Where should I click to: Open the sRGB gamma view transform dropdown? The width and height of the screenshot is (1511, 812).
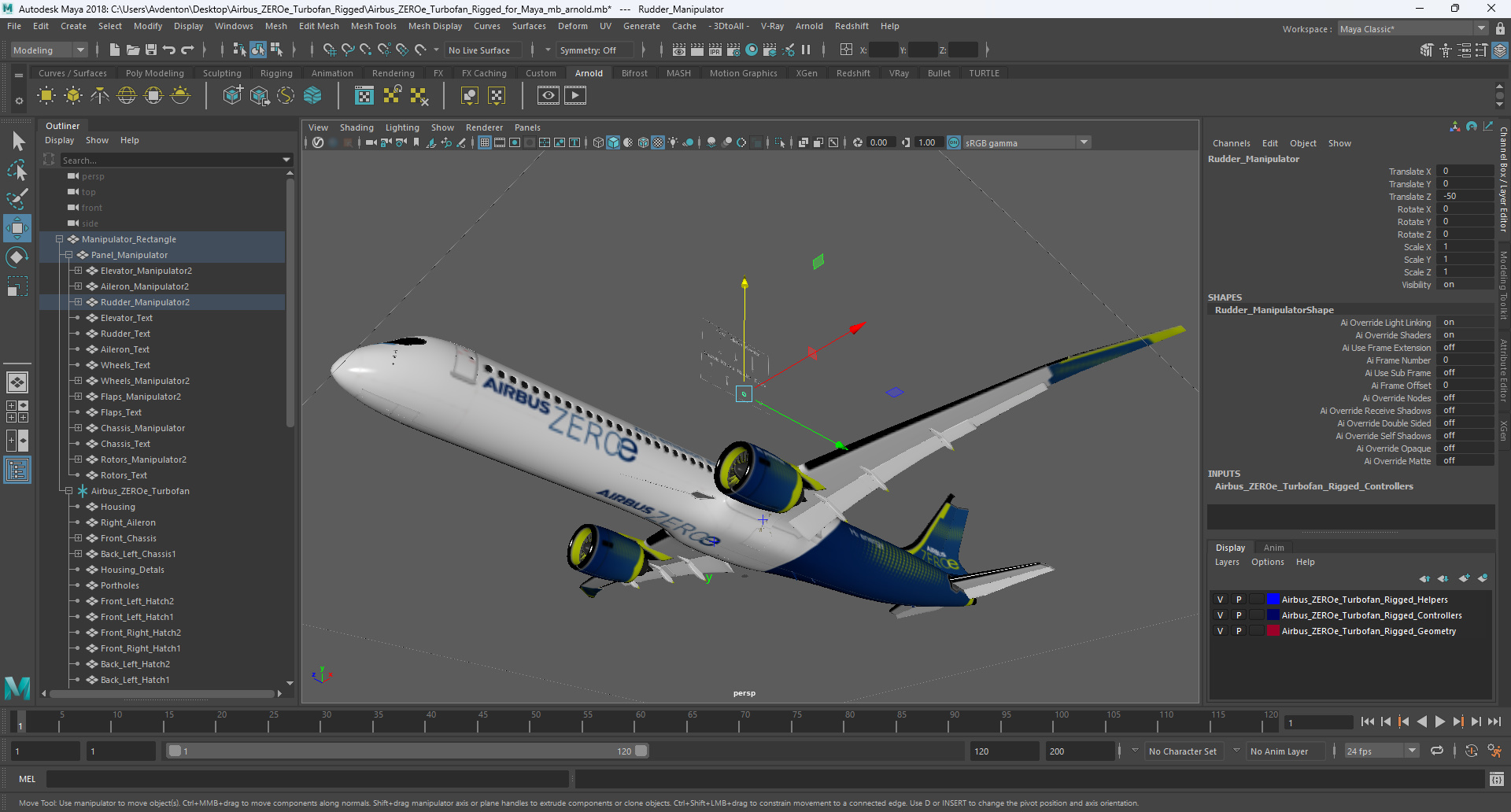[x=1027, y=142]
